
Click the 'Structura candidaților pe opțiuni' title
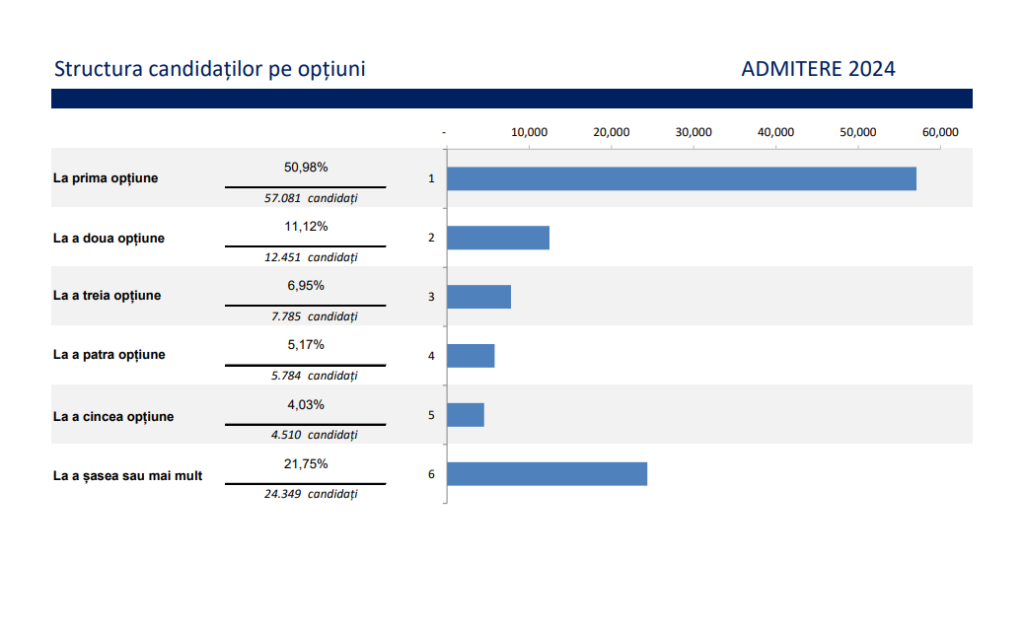pyautogui.click(x=209, y=69)
